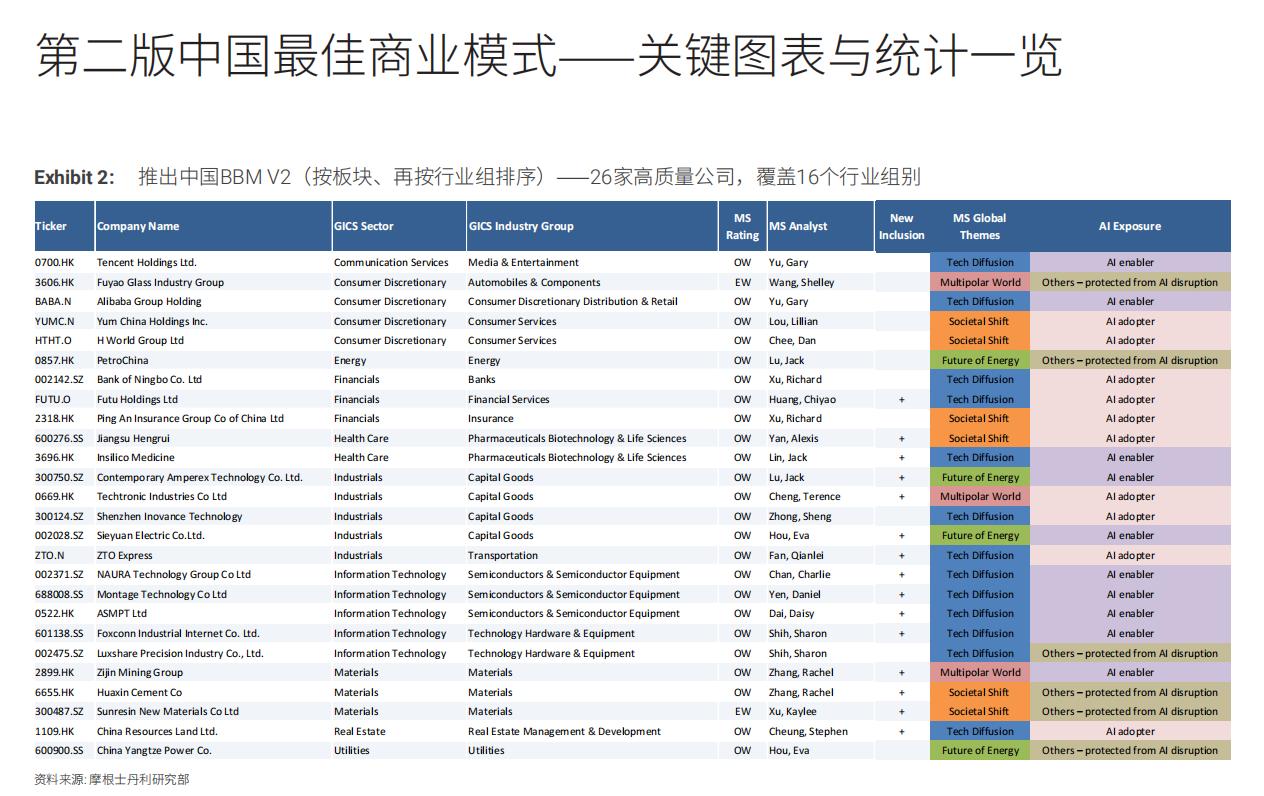Select the "MS Global Themes" column header
The height and width of the screenshot is (796, 1264).
pos(979,226)
